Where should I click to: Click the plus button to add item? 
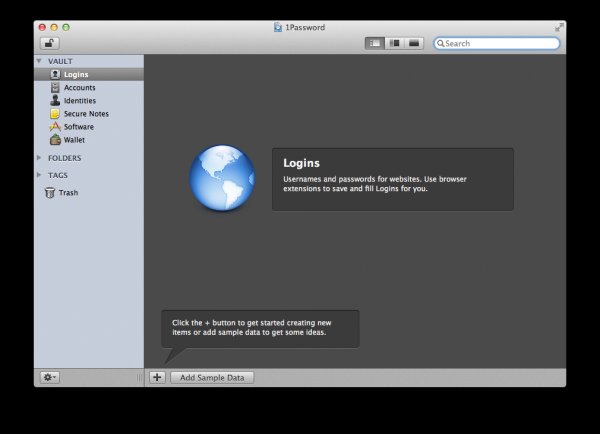pos(157,377)
